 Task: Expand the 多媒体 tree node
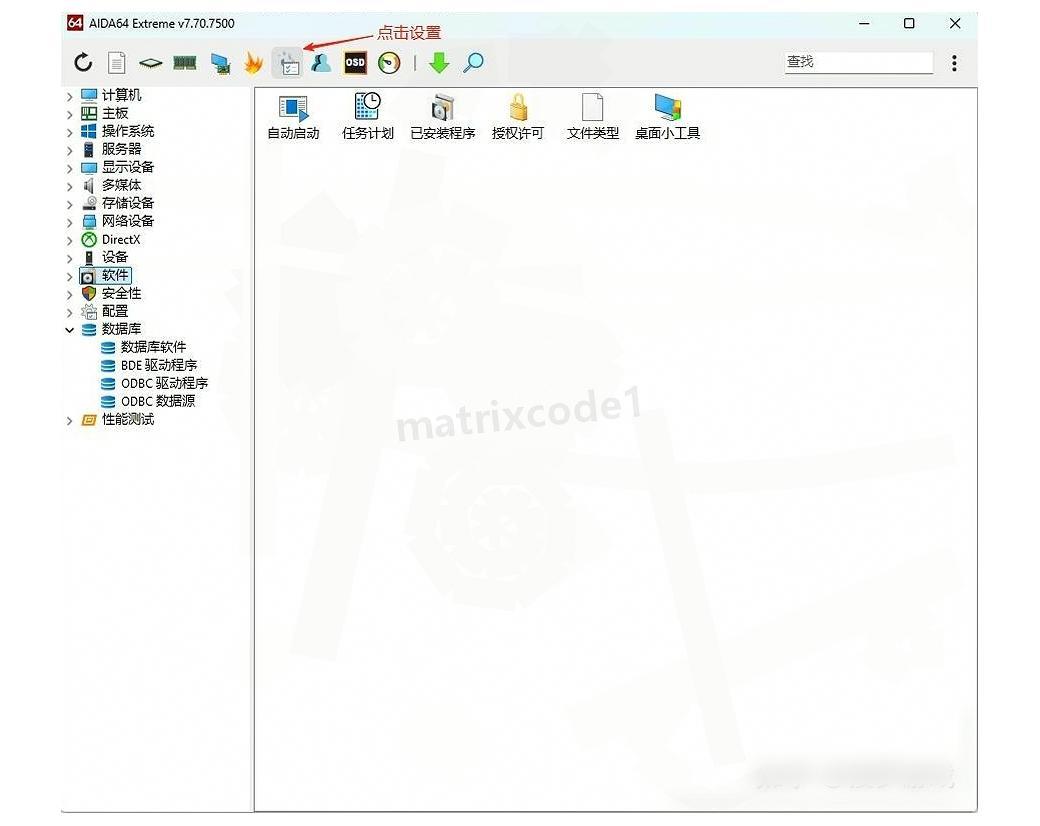click(x=70, y=186)
